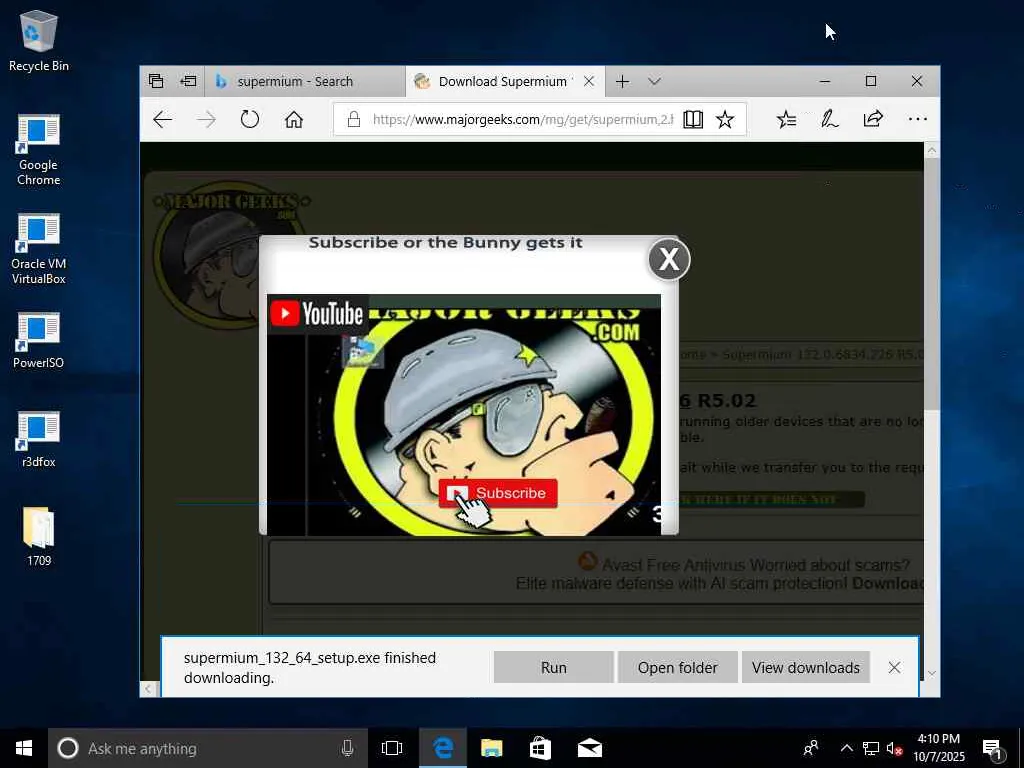The image size is (1024, 768).
Task: Click the majorgeeks.com address bar
Action: click(x=522, y=120)
